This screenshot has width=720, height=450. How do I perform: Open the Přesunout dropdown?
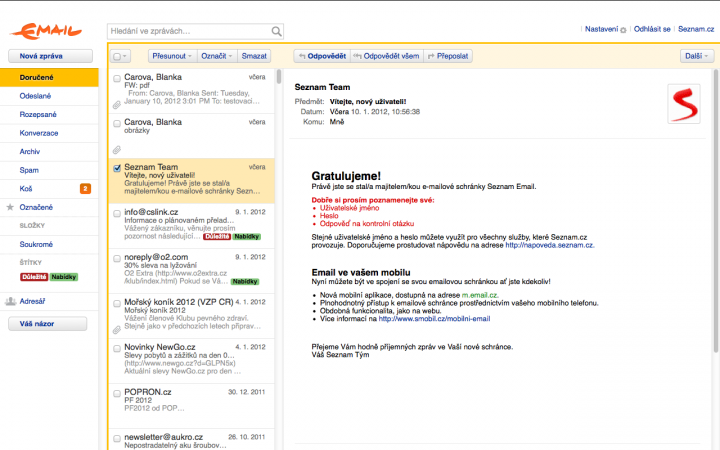tap(172, 56)
